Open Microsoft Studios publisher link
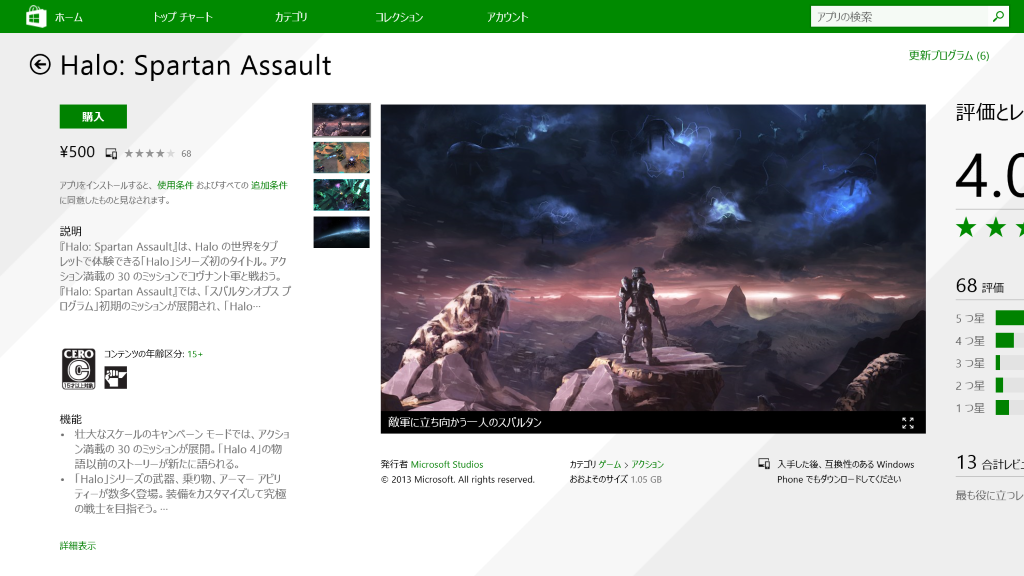The width and height of the screenshot is (1024, 576). point(447,464)
